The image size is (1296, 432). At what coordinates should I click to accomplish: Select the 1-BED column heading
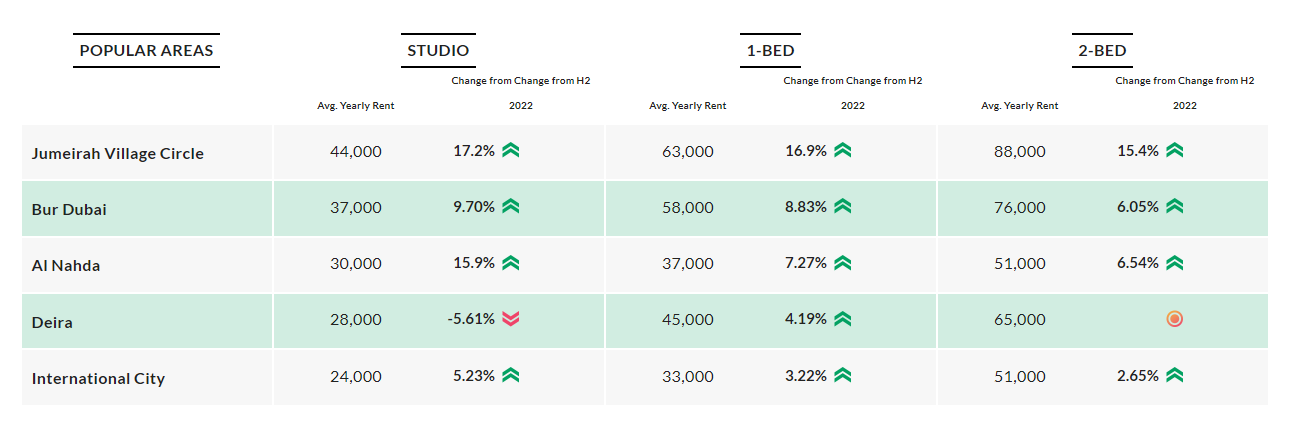770,50
